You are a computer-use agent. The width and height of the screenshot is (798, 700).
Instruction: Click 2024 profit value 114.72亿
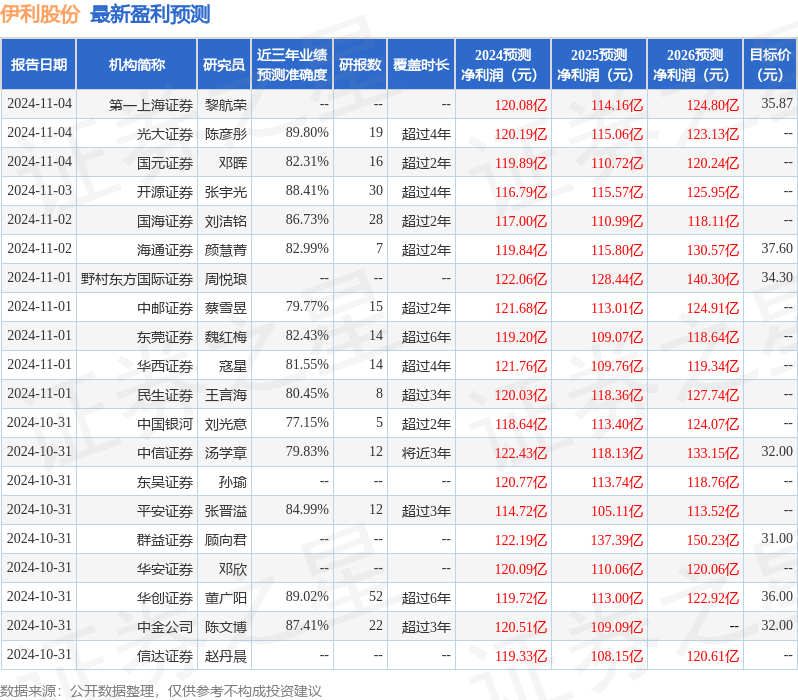[521, 512]
